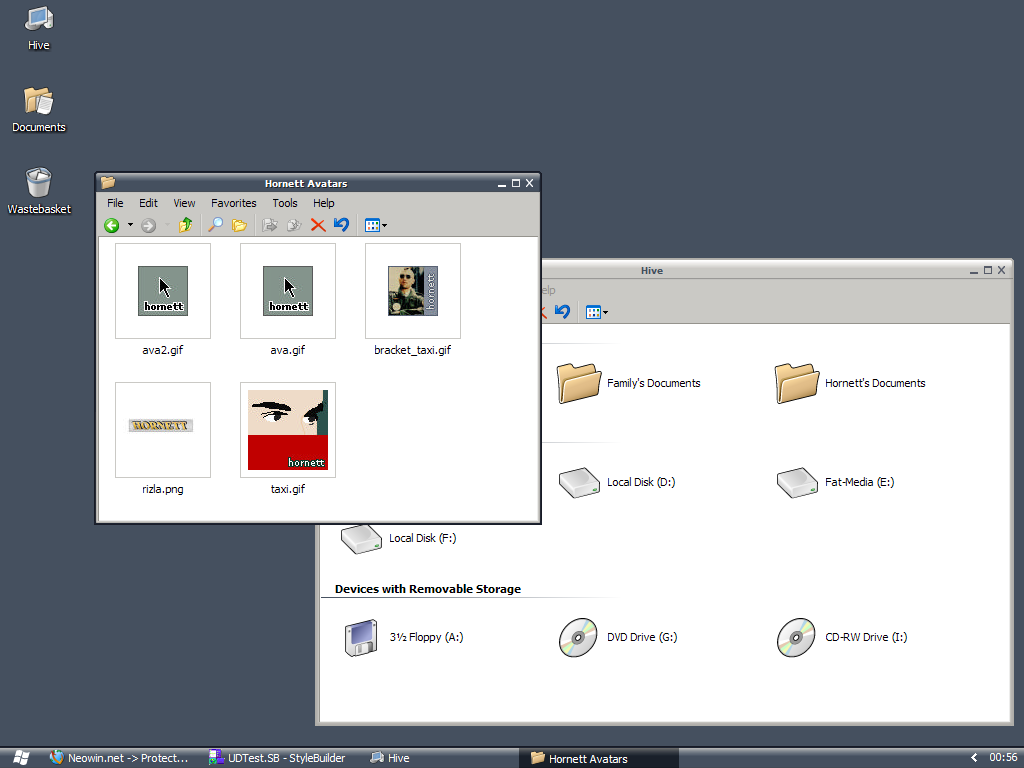Open the DVD Drive (G:) icon
Screen dimensions: 1024x768
[577, 637]
